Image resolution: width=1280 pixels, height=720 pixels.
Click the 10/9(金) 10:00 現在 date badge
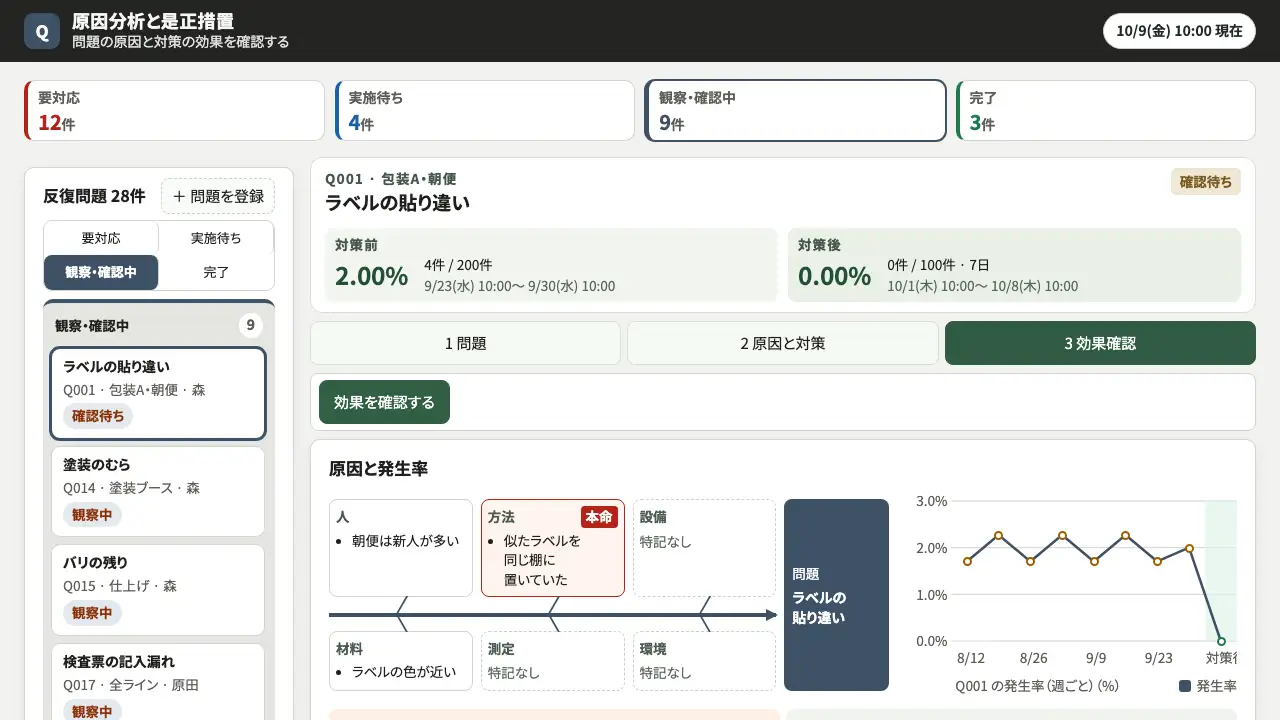click(1179, 31)
